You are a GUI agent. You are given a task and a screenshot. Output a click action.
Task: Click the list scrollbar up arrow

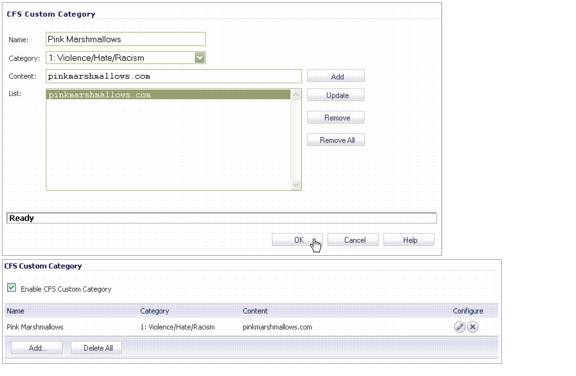[296, 95]
